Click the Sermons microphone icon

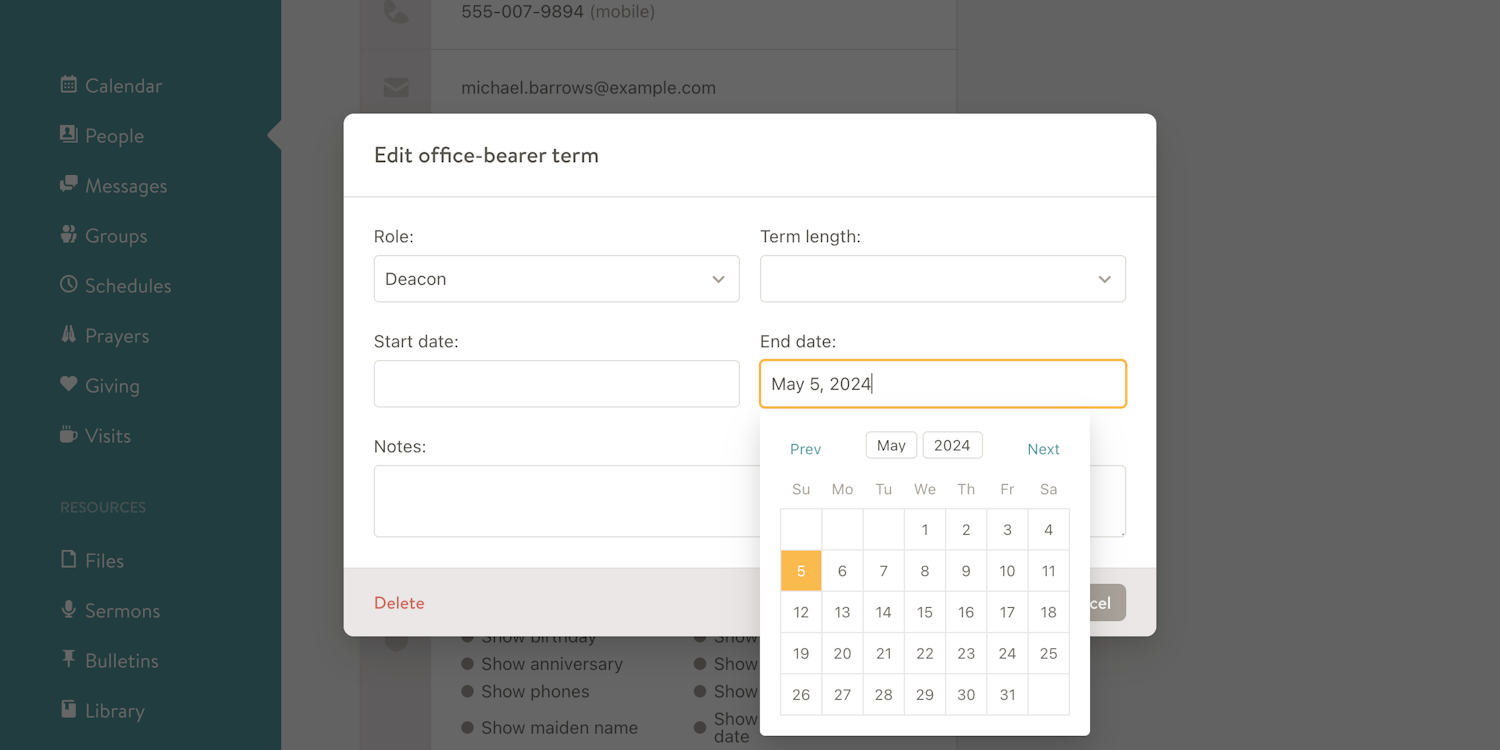68,610
